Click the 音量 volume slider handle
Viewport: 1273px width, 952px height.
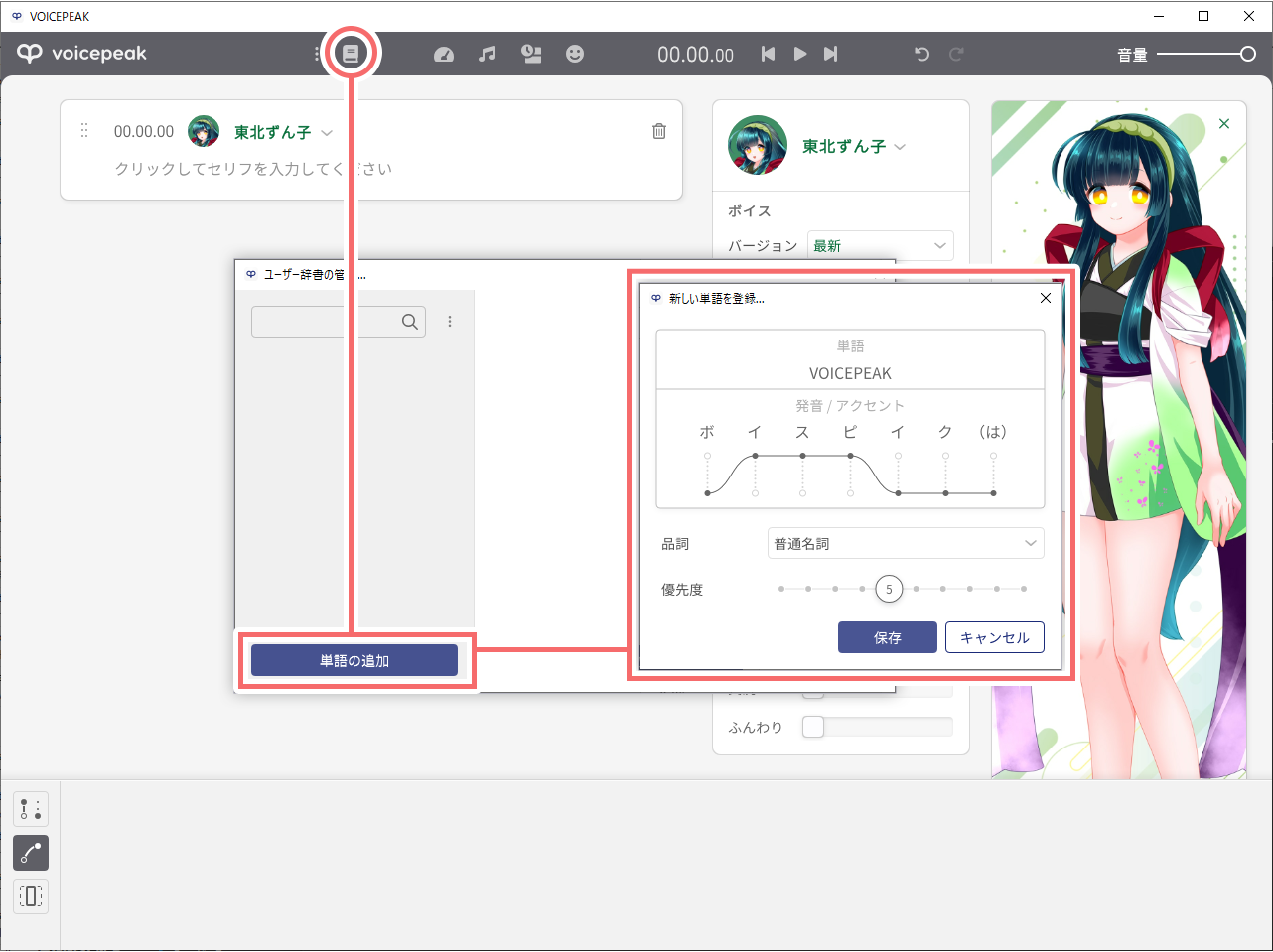[1248, 54]
